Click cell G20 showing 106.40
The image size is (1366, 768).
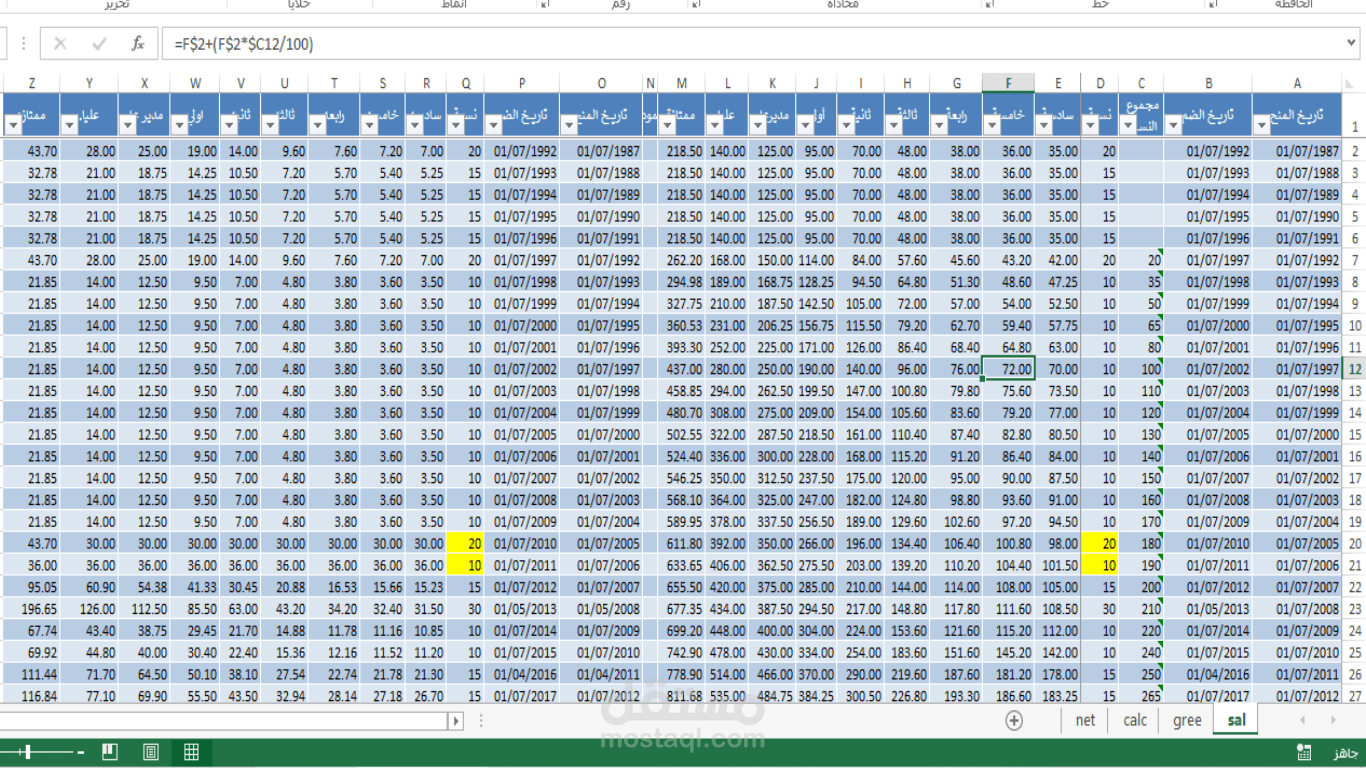pyautogui.click(x=956, y=544)
